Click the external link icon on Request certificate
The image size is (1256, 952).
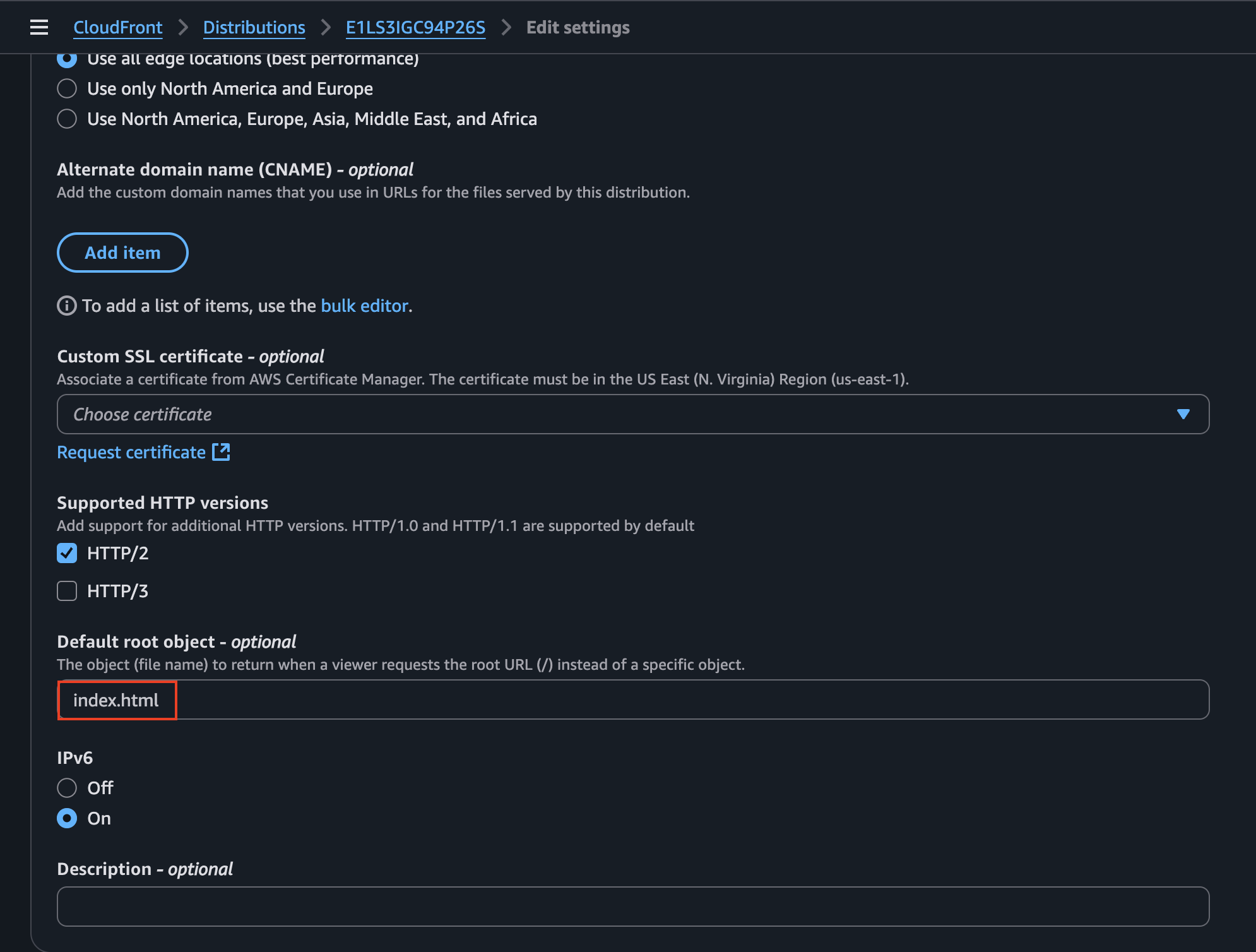222,451
